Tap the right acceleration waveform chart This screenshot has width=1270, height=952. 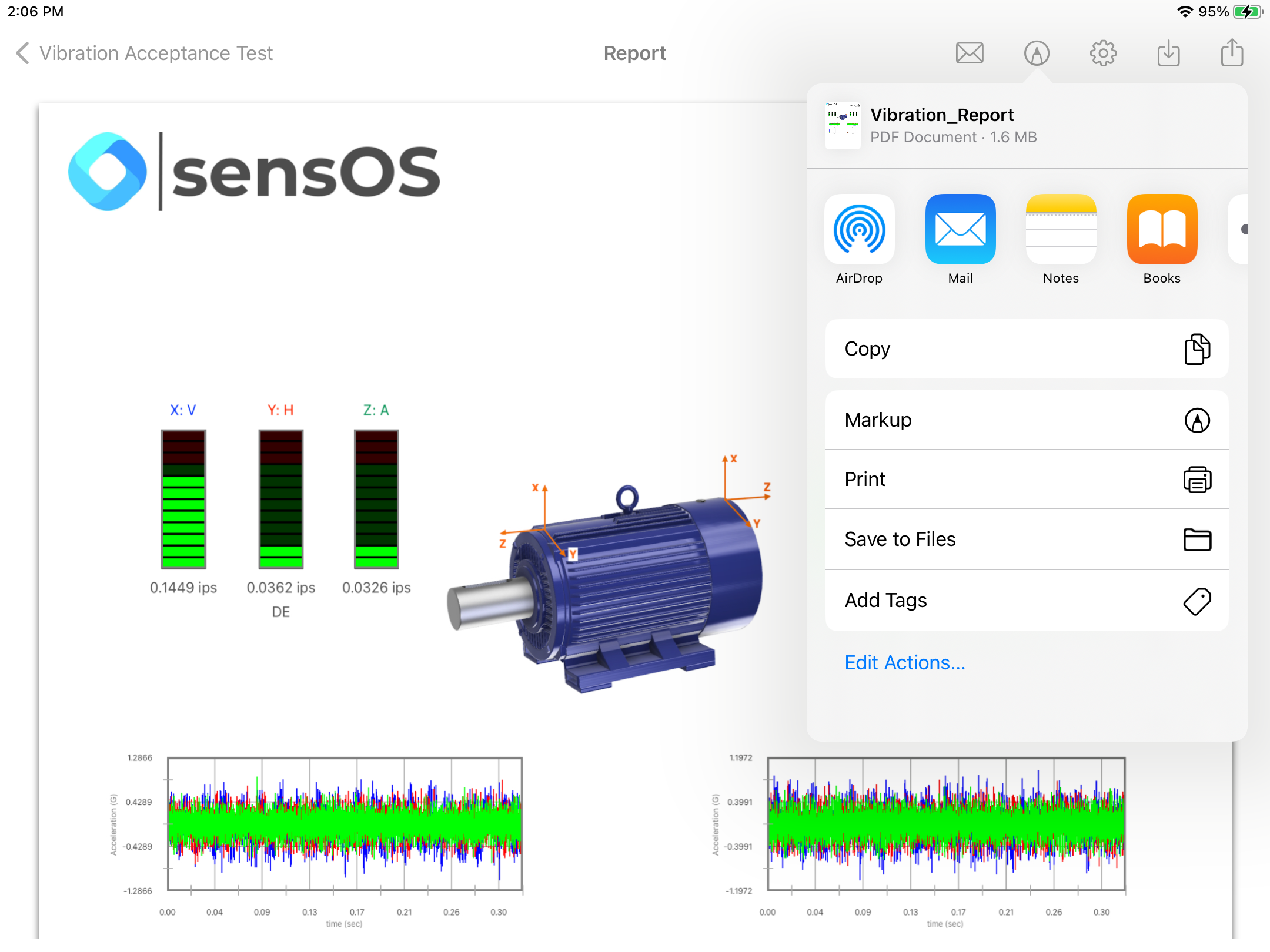[x=946, y=824]
